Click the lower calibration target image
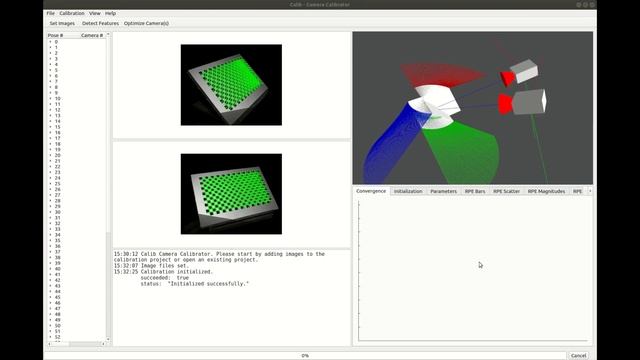Screen dimensions: 640x360 click(x=231, y=194)
